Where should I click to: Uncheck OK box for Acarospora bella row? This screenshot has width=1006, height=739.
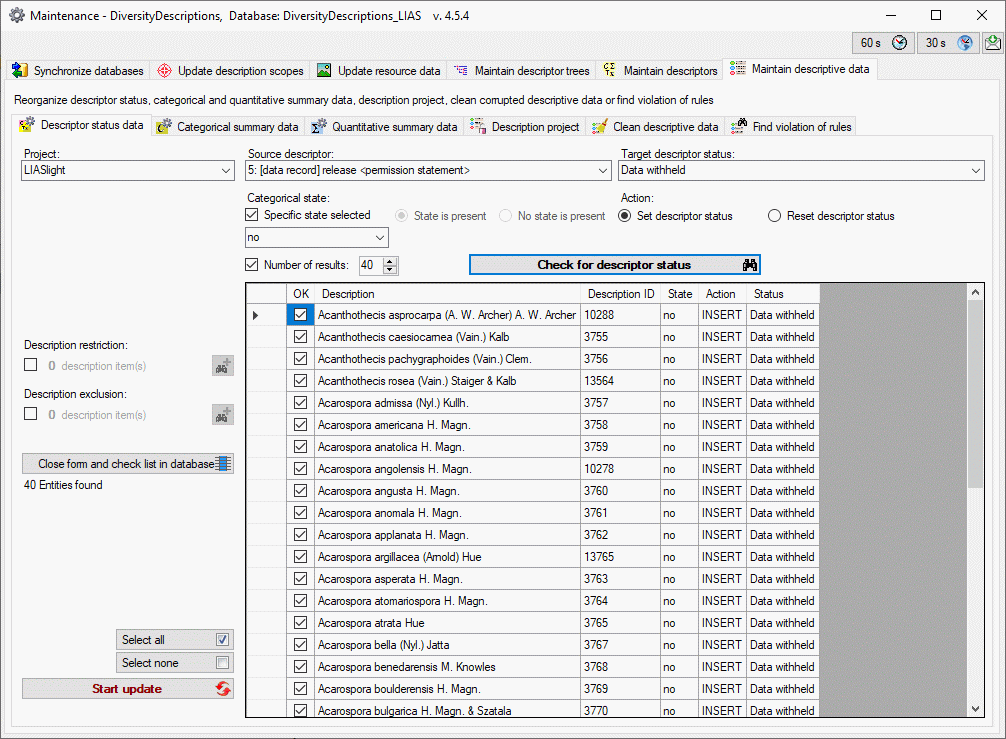click(x=300, y=644)
